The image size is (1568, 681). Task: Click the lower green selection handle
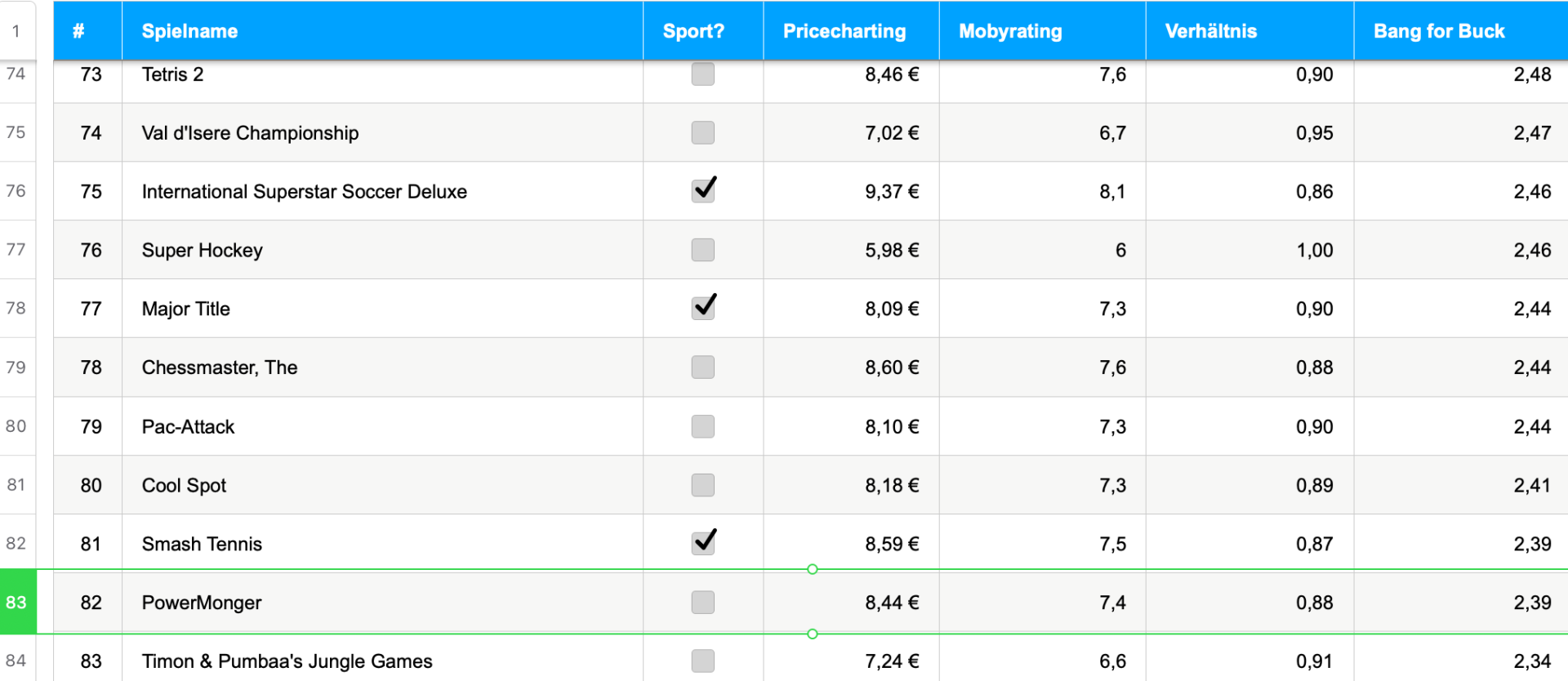[812, 634]
